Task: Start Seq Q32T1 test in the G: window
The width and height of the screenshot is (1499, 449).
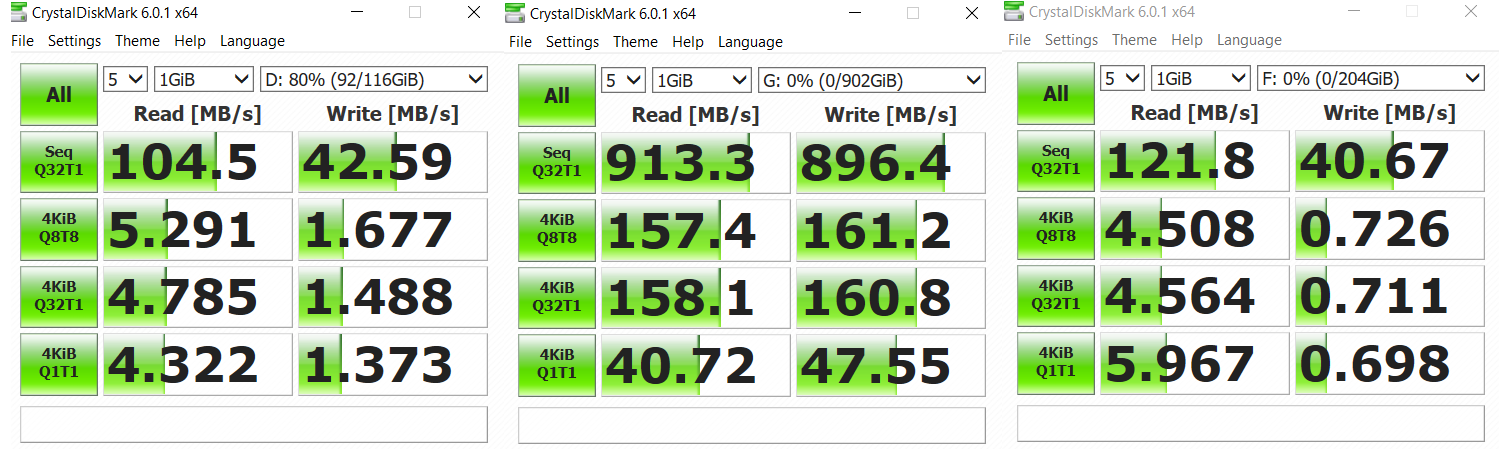Action: [557, 163]
